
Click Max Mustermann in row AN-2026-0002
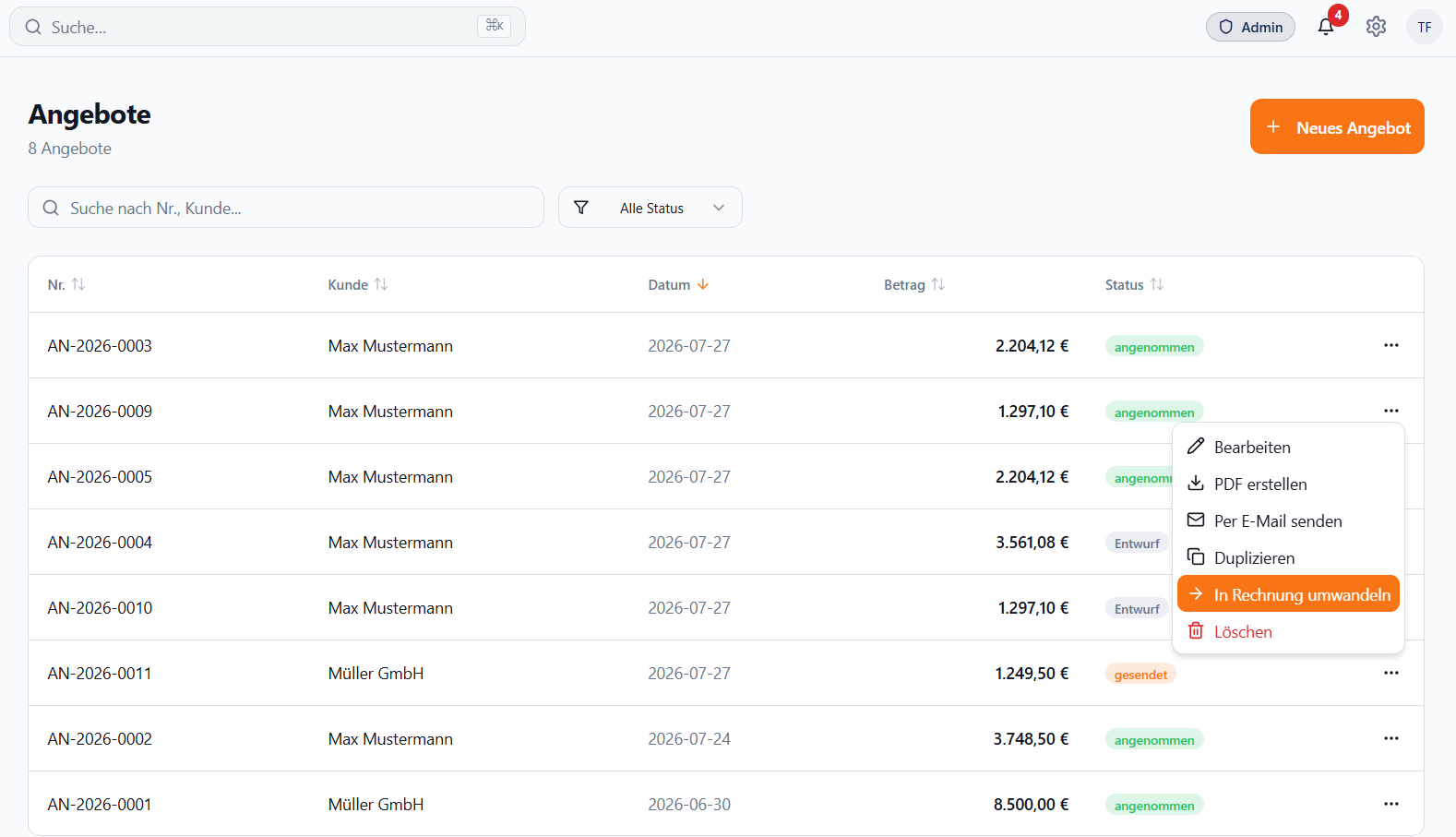tap(390, 739)
